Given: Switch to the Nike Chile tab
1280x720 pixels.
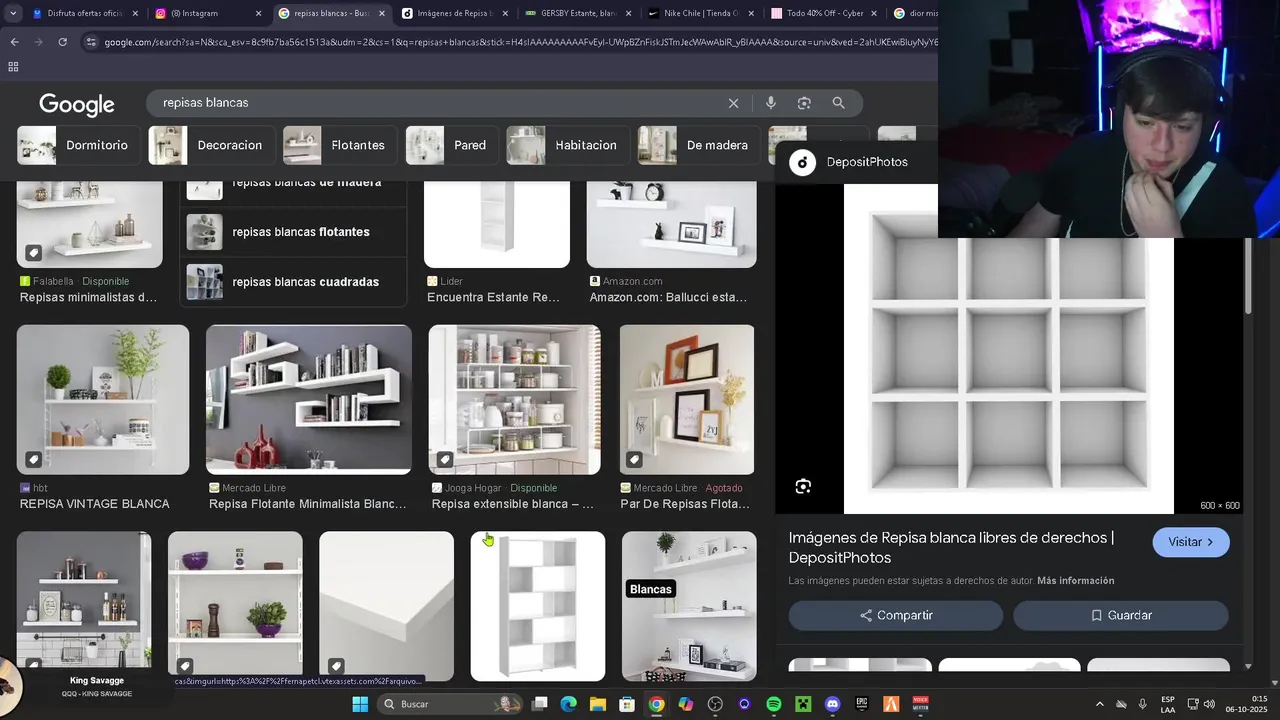Looking at the screenshot, I should coord(700,14).
